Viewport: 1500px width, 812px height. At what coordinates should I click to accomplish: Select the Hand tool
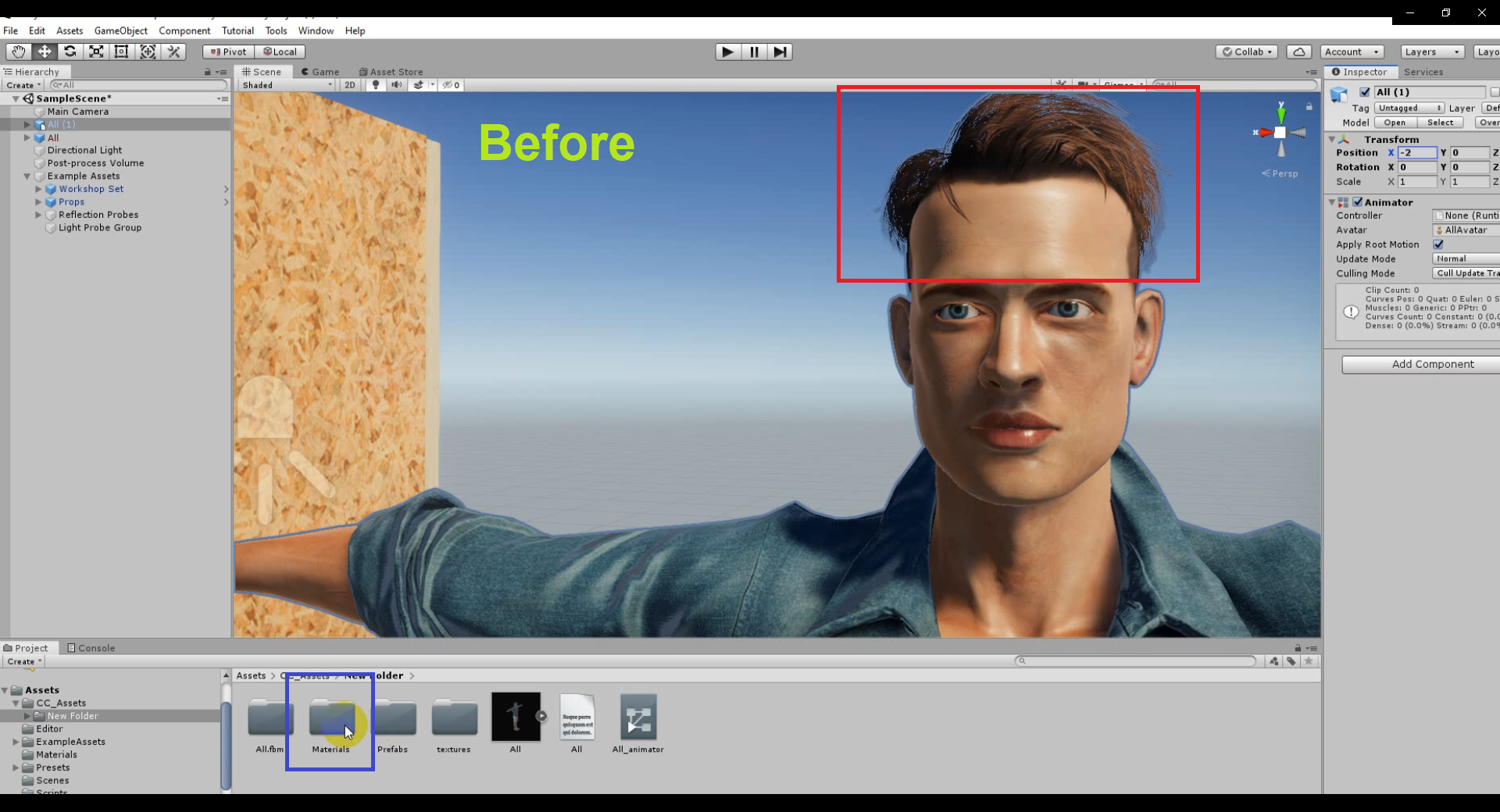click(18, 52)
